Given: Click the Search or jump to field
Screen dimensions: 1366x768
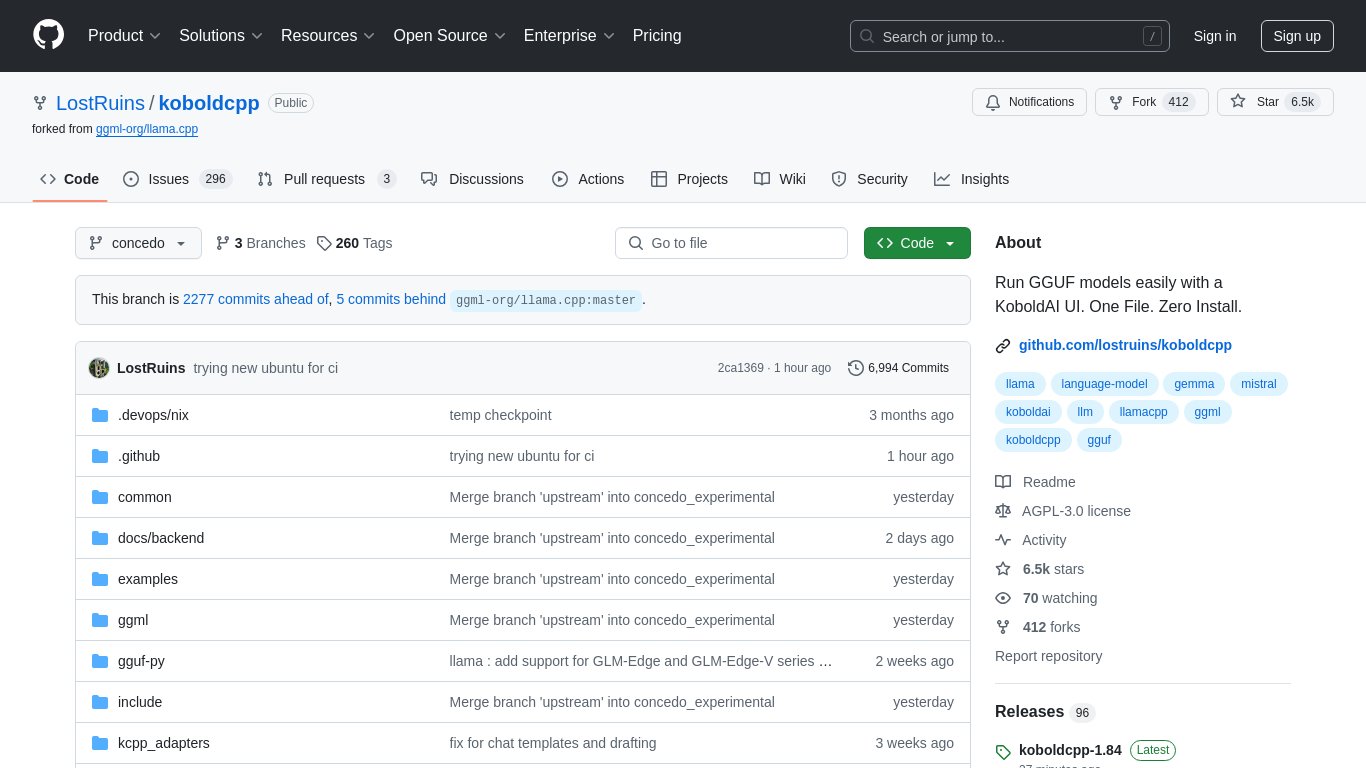Looking at the screenshot, I should pyautogui.click(x=1010, y=37).
